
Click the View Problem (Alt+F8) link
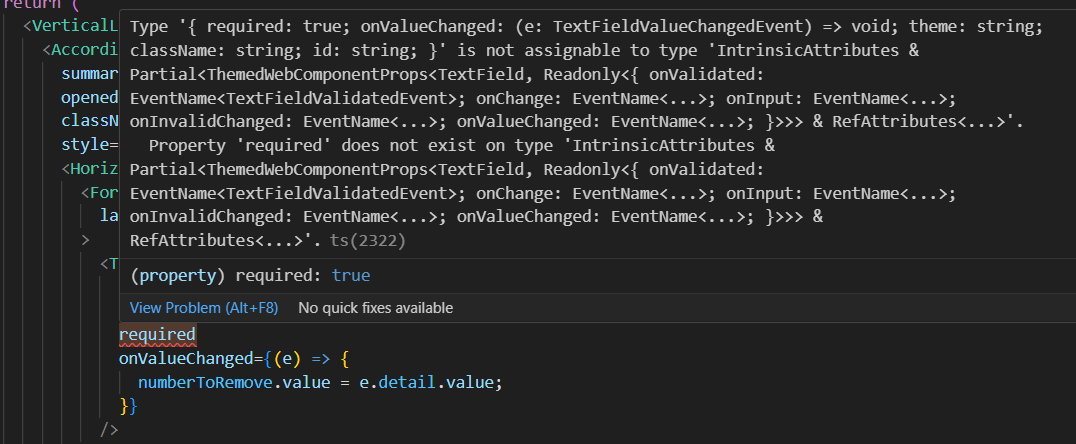[x=204, y=308]
